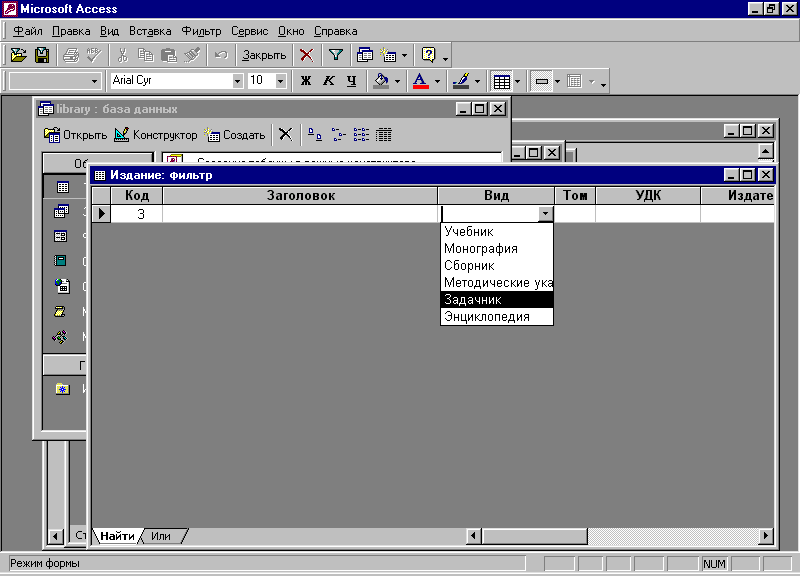The image size is (800, 576).
Task: Click the gridlines icon
Action: (502, 81)
